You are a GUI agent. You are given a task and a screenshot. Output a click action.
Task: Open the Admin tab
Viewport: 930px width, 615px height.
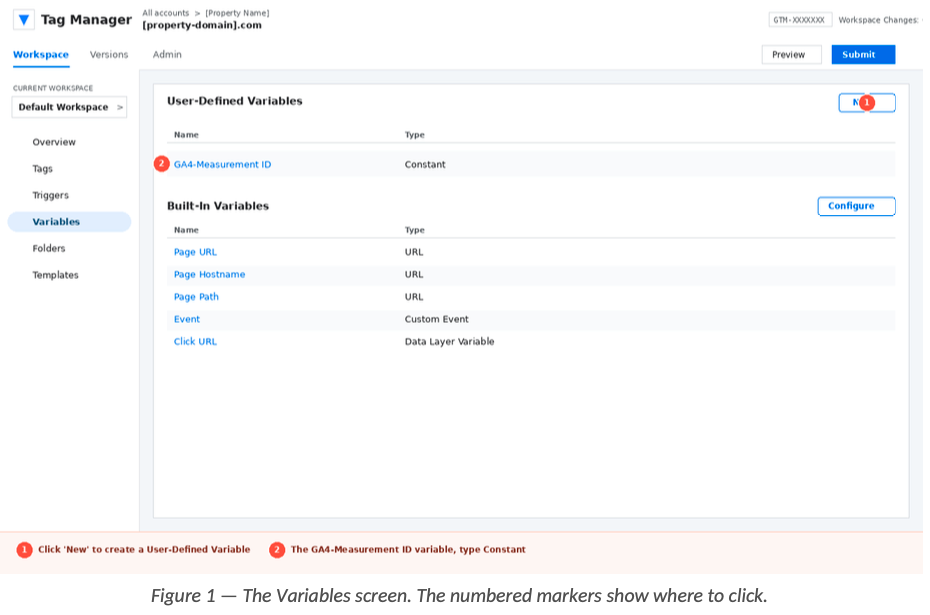click(x=167, y=55)
